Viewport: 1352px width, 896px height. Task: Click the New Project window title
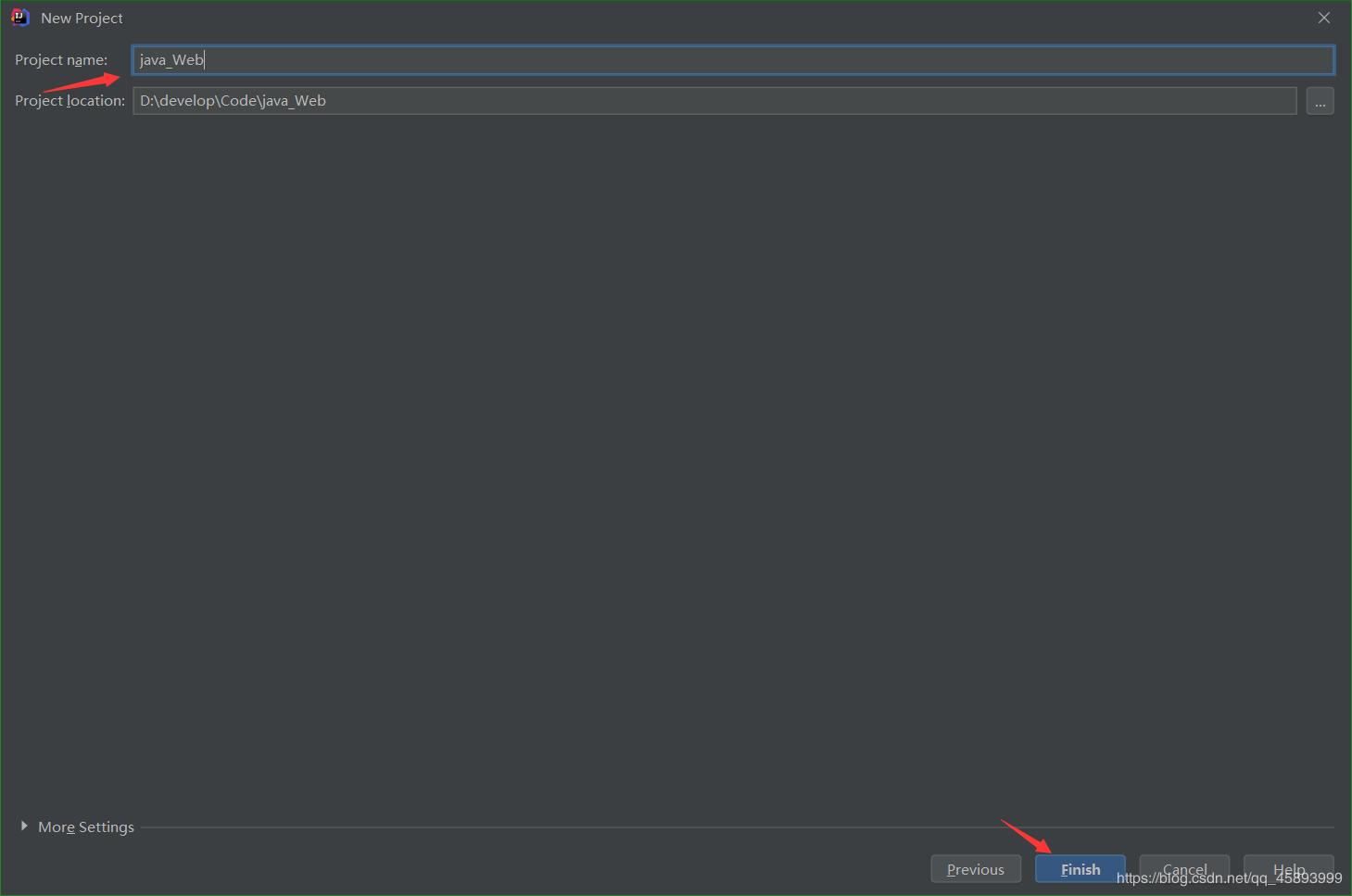[82, 19]
